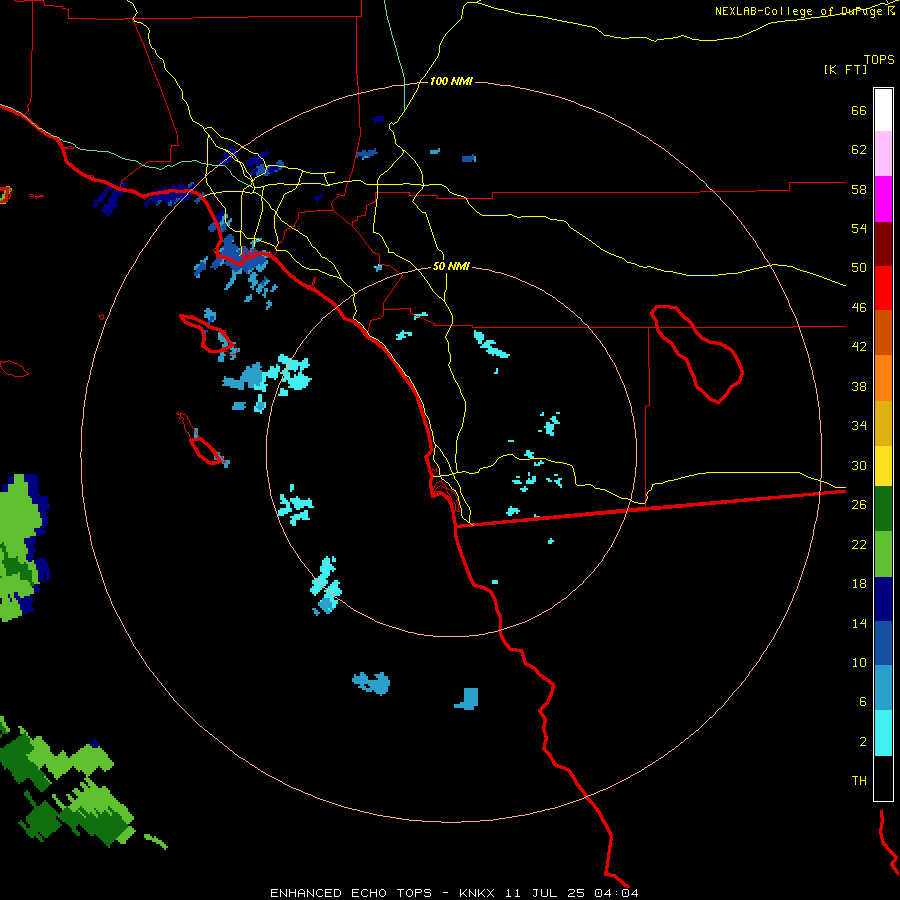Click the "11 JUL 25" date text
Viewport: 900px width, 900px height.
545,893
